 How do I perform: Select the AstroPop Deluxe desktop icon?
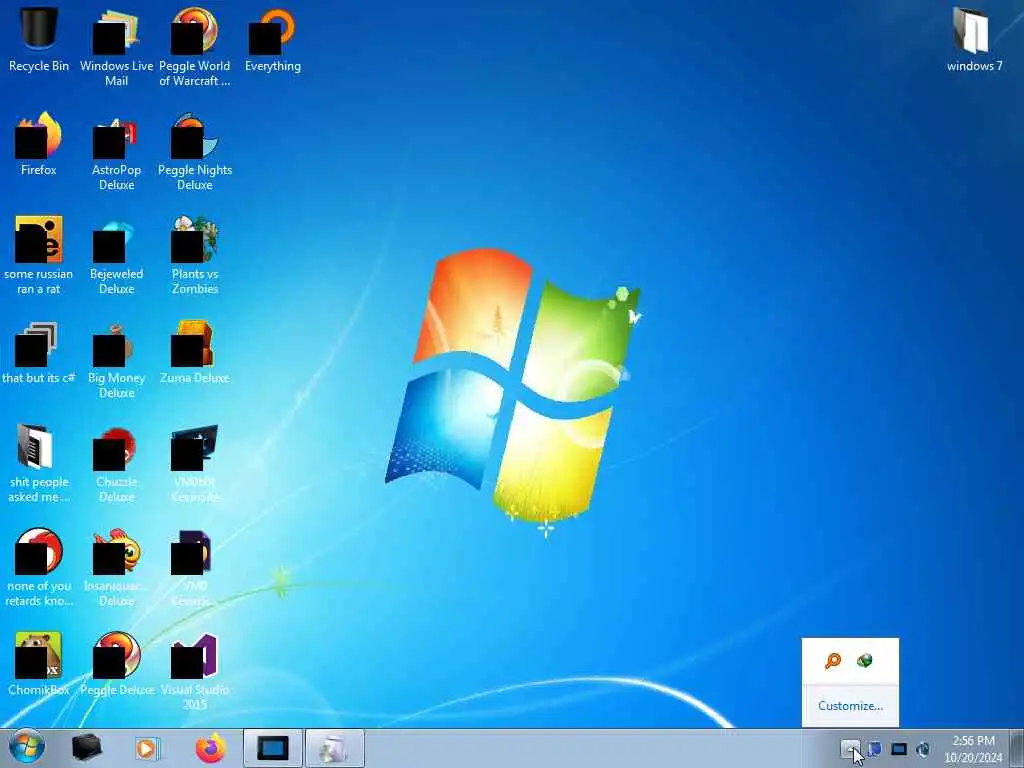pyautogui.click(x=116, y=151)
